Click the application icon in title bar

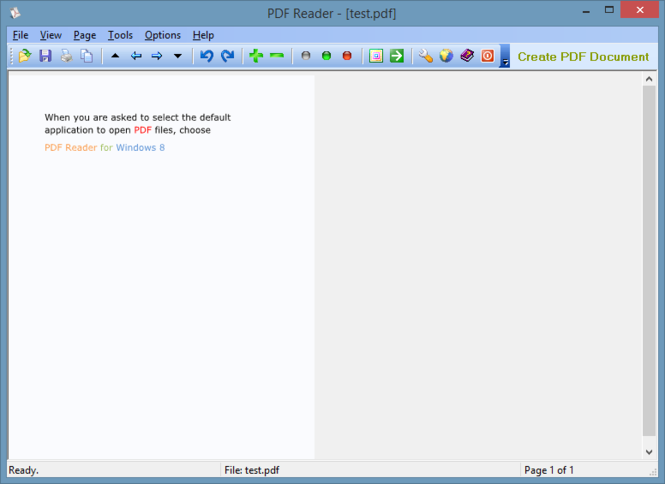tap(15, 13)
